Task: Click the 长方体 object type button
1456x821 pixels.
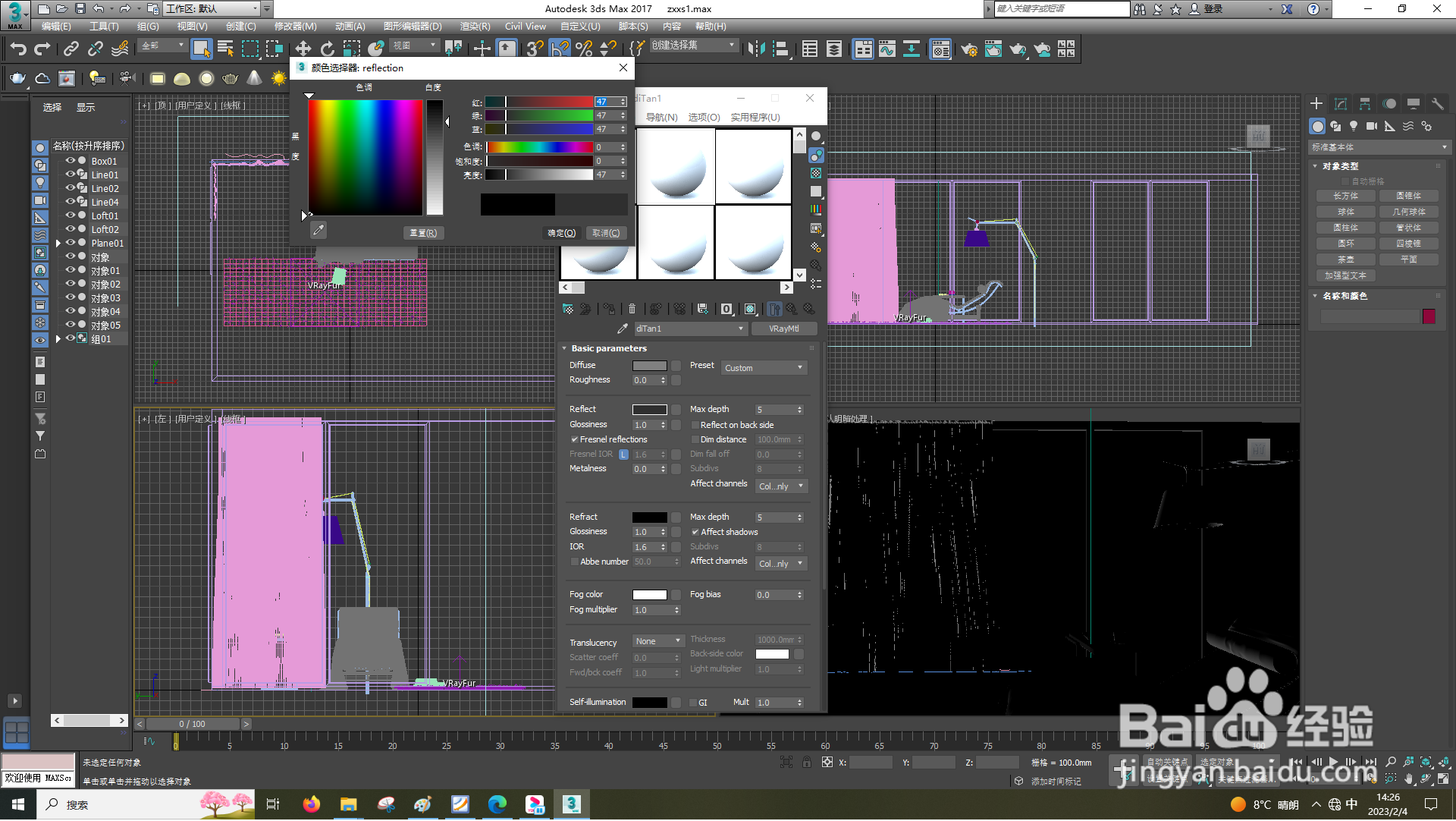Action: [1345, 196]
